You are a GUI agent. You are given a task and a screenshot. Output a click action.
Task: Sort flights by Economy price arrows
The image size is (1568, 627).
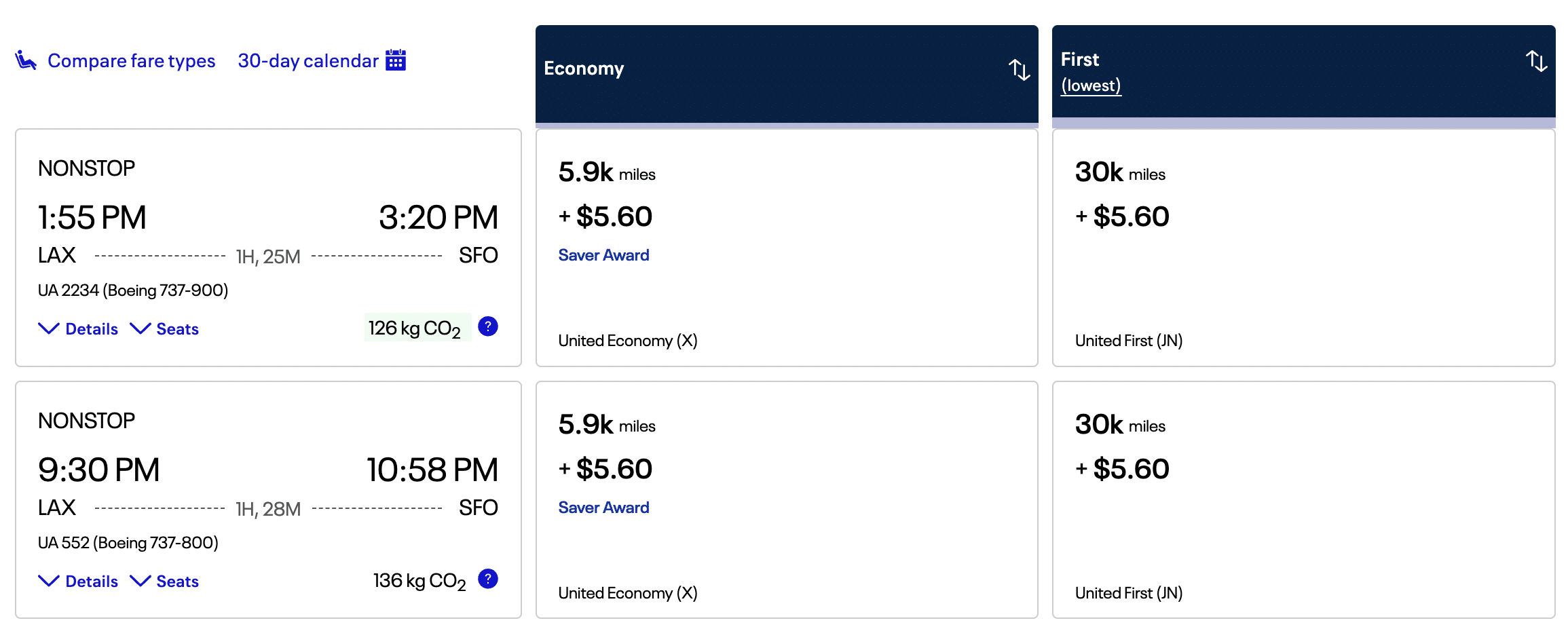point(1019,69)
